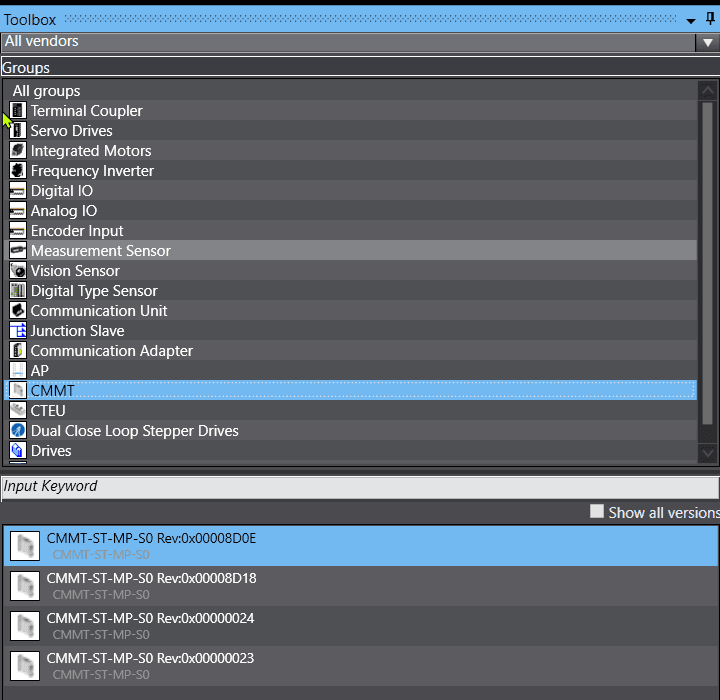Click device icon for Rev:0x00000024
The image size is (720, 700).
click(25, 626)
